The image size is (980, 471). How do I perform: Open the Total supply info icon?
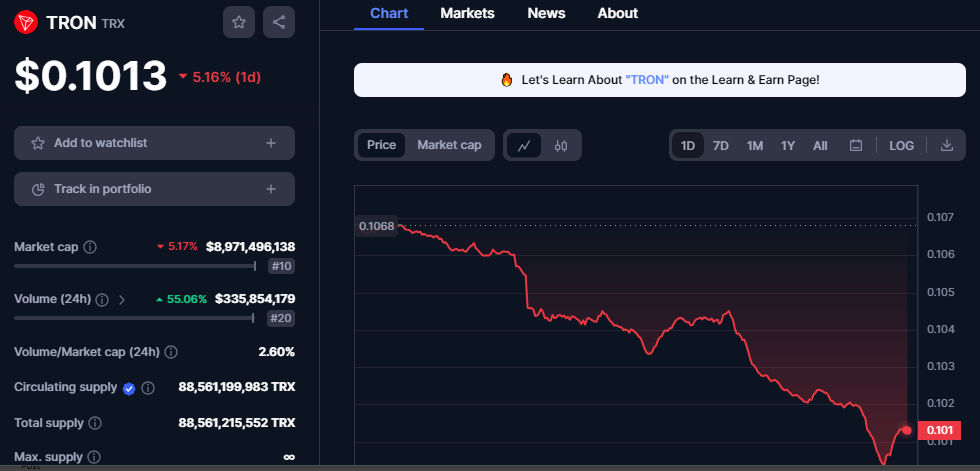click(x=95, y=424)
